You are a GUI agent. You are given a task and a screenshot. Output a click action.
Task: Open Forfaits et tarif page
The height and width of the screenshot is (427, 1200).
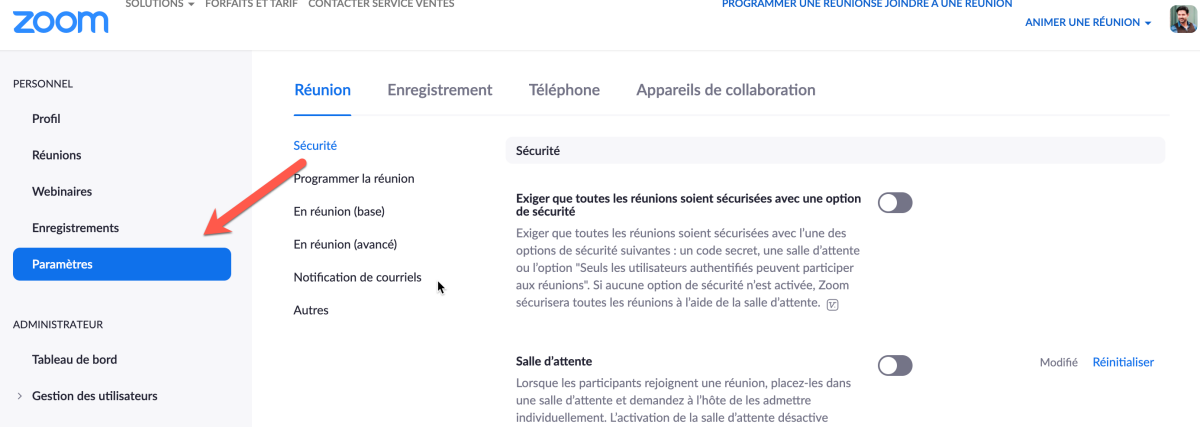click(x=252, y=4)
